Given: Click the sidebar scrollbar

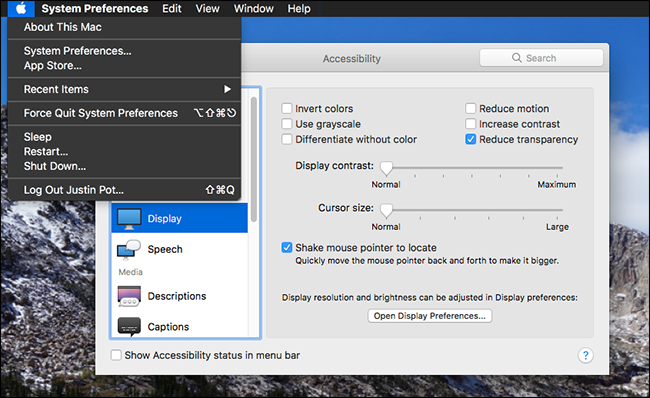Looking at the screenshot, I should 254,160.
